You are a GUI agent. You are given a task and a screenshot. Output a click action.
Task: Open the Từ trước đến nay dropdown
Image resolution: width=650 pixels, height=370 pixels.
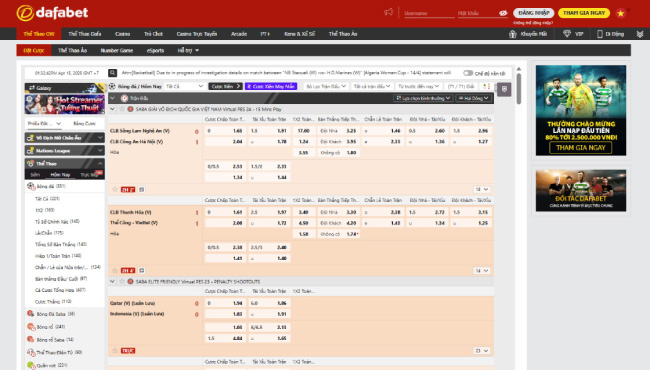point(418,86)
